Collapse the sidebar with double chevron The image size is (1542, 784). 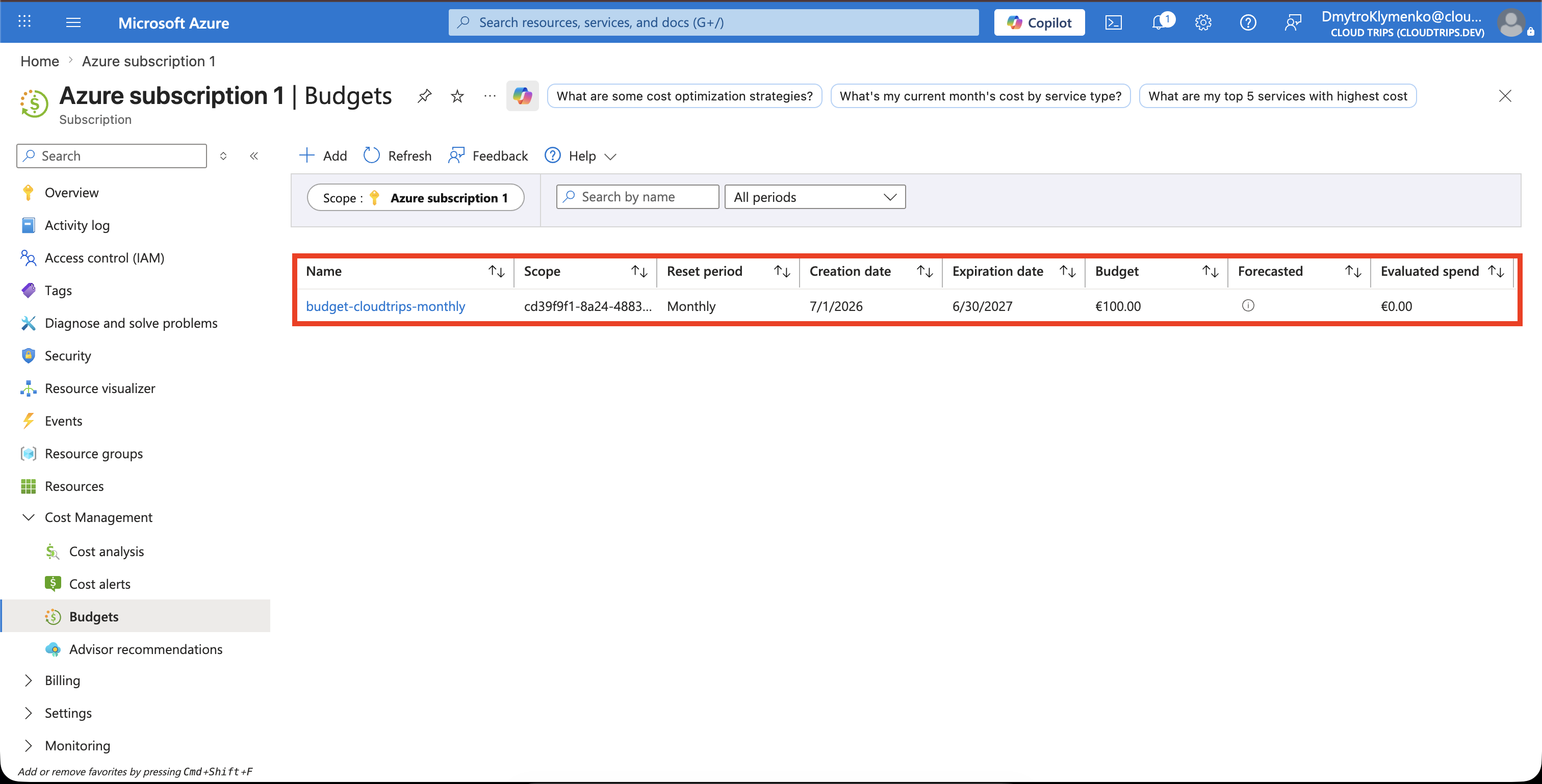pyautogui.click(x=254, y=156)
